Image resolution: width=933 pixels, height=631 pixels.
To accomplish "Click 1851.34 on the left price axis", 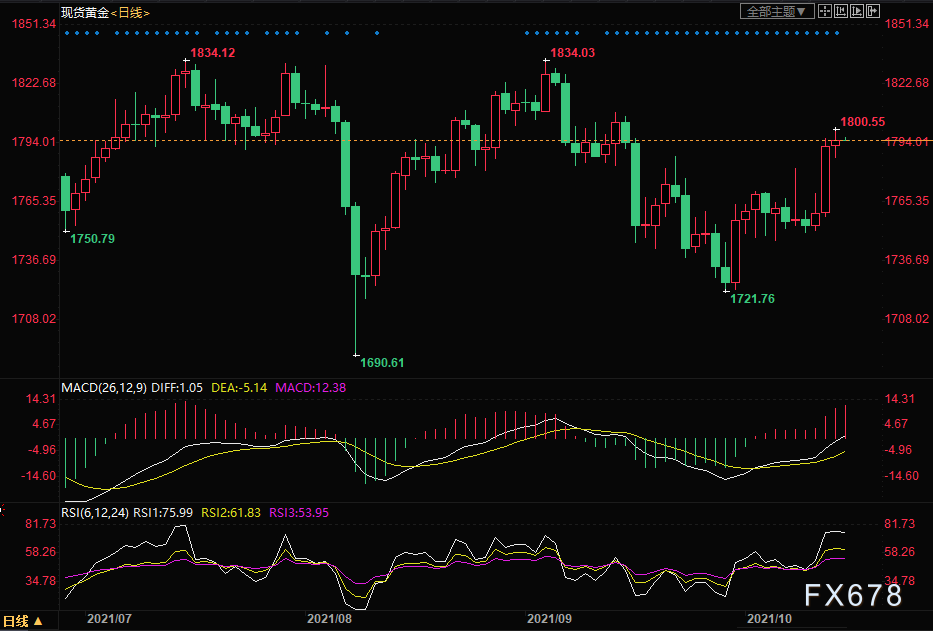I will [34, 24].
